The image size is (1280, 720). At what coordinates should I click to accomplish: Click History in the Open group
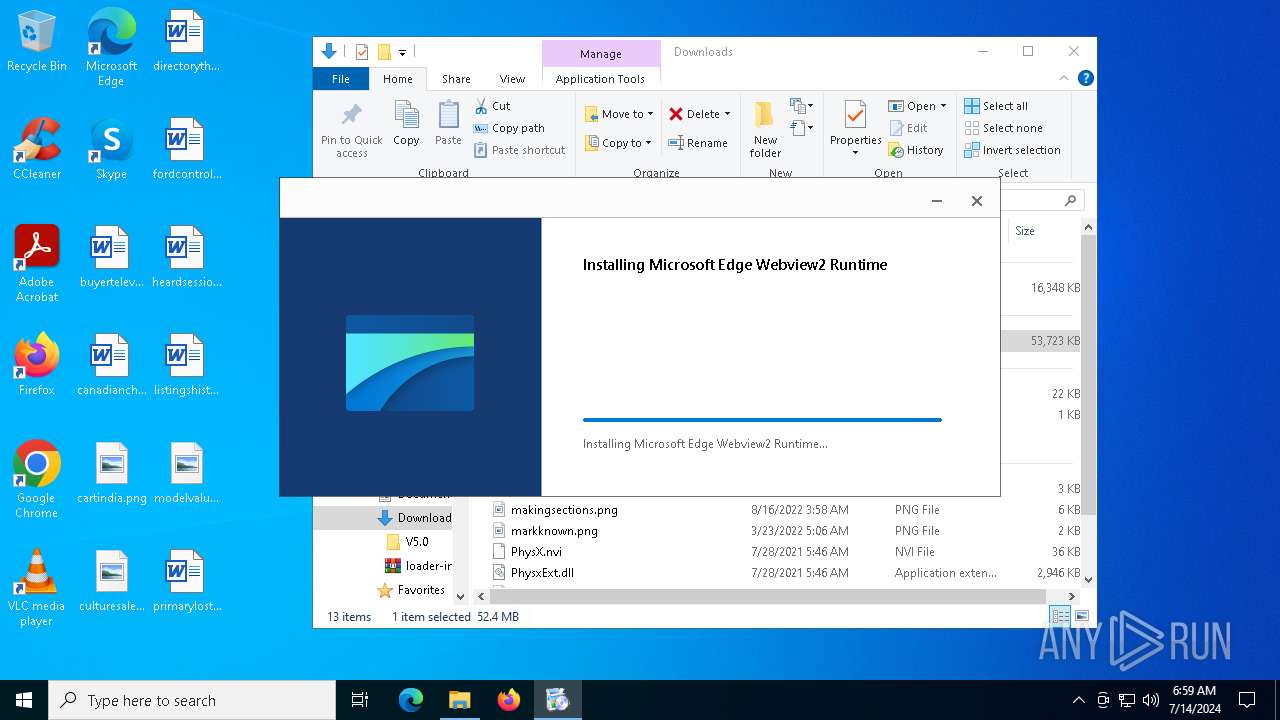point(915,150)
